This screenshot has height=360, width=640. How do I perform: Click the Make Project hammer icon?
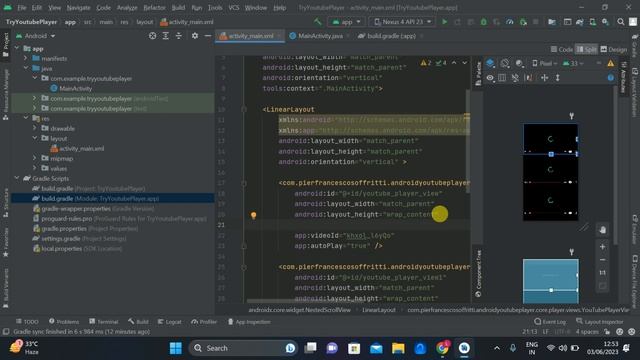pos(318,22)
